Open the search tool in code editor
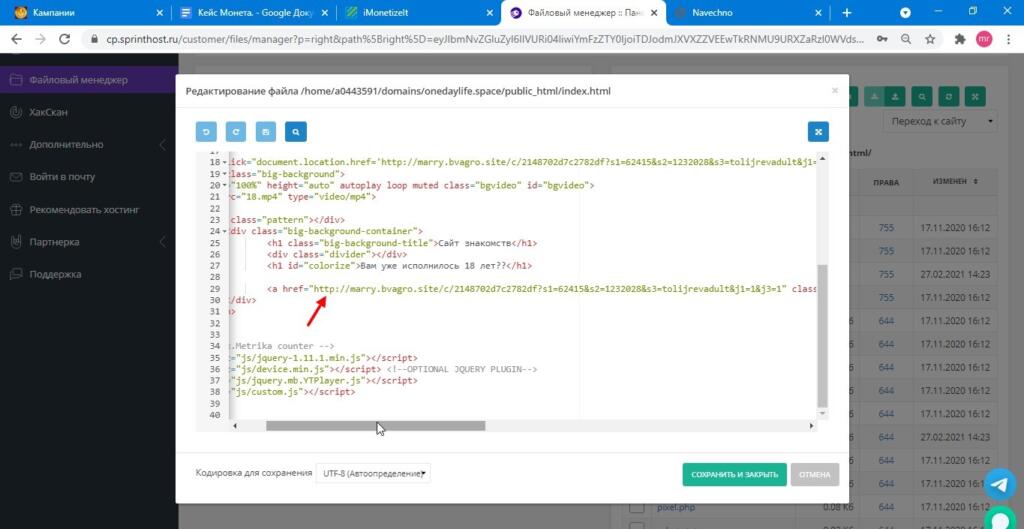This screenshot has height=529, width=1024. coord(294,131)
